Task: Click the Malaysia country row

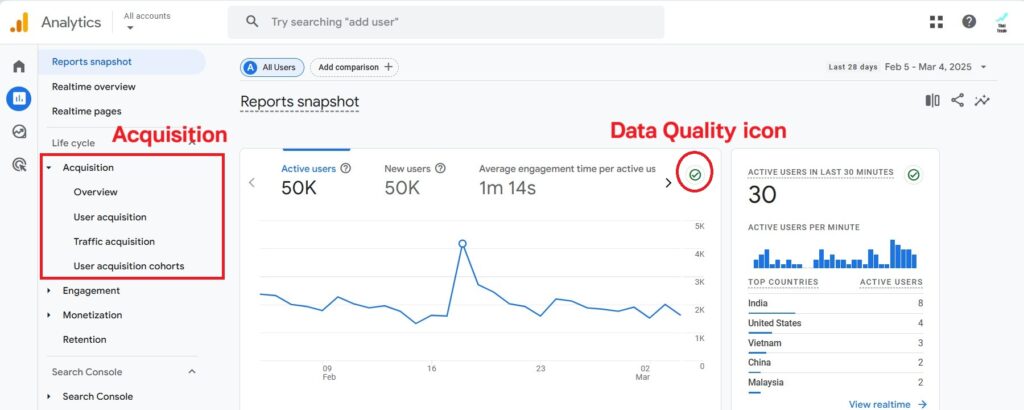Action: tap(835, 383)
